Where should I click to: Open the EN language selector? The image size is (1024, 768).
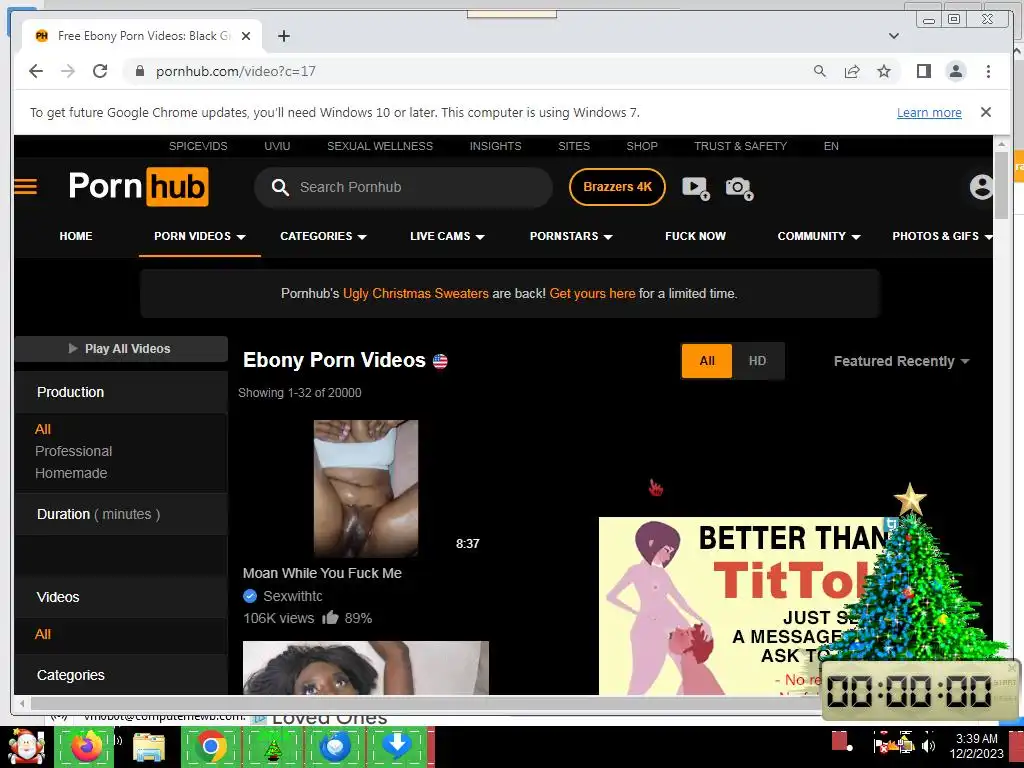click(831, 146)
